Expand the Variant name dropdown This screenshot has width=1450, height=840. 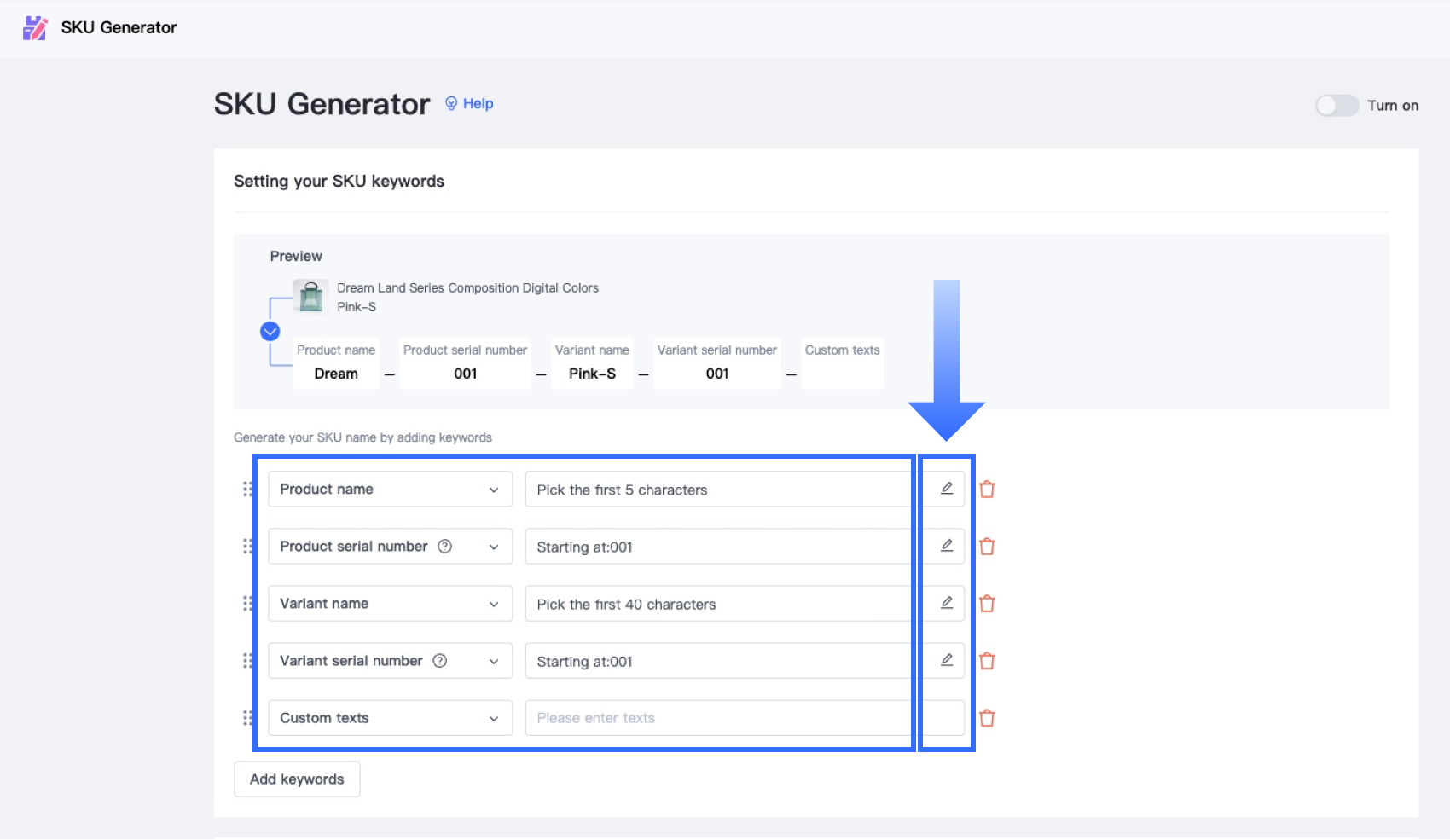[x=390, y=604]
